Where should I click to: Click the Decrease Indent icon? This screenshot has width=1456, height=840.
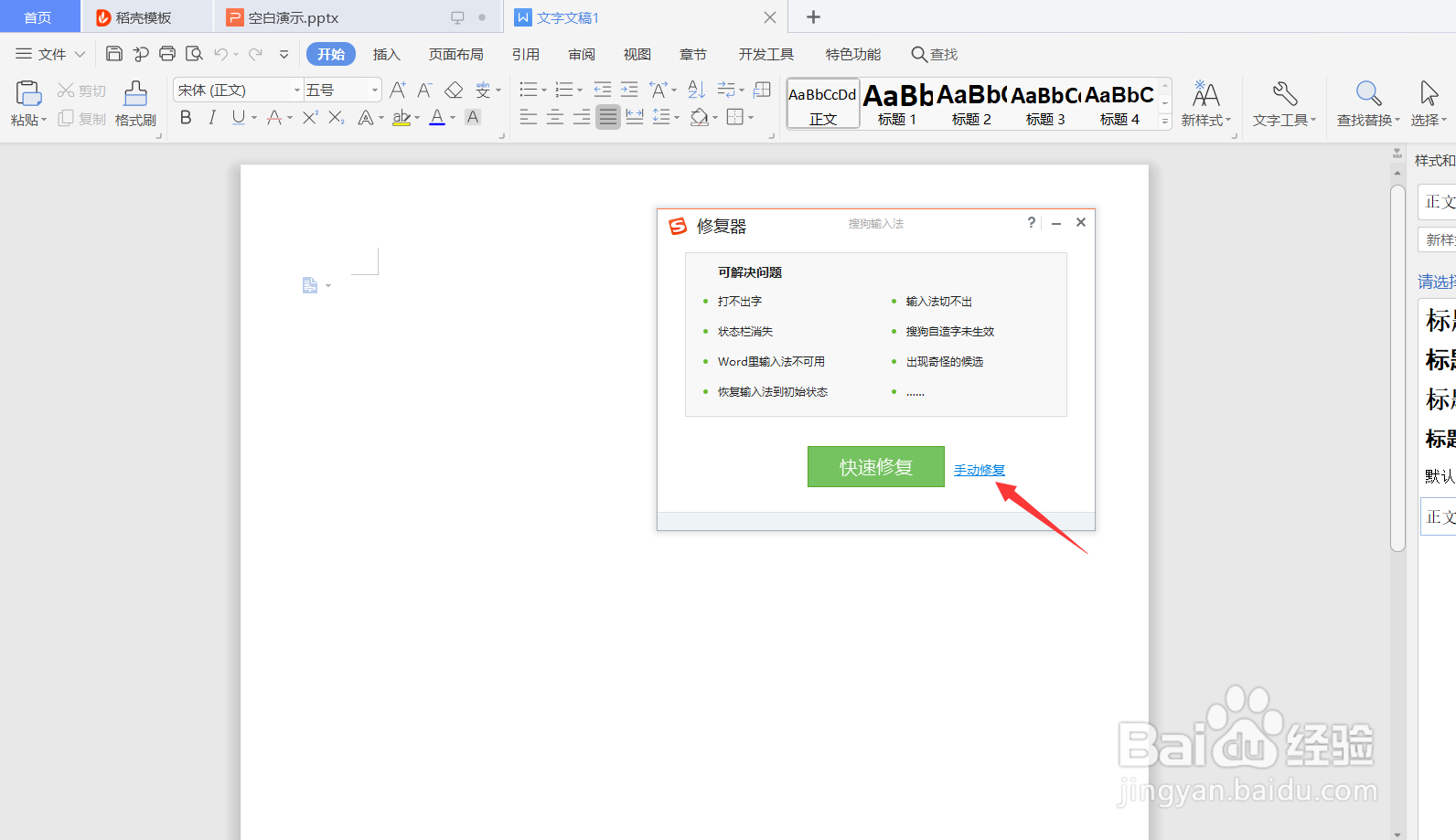pos(602,90)
